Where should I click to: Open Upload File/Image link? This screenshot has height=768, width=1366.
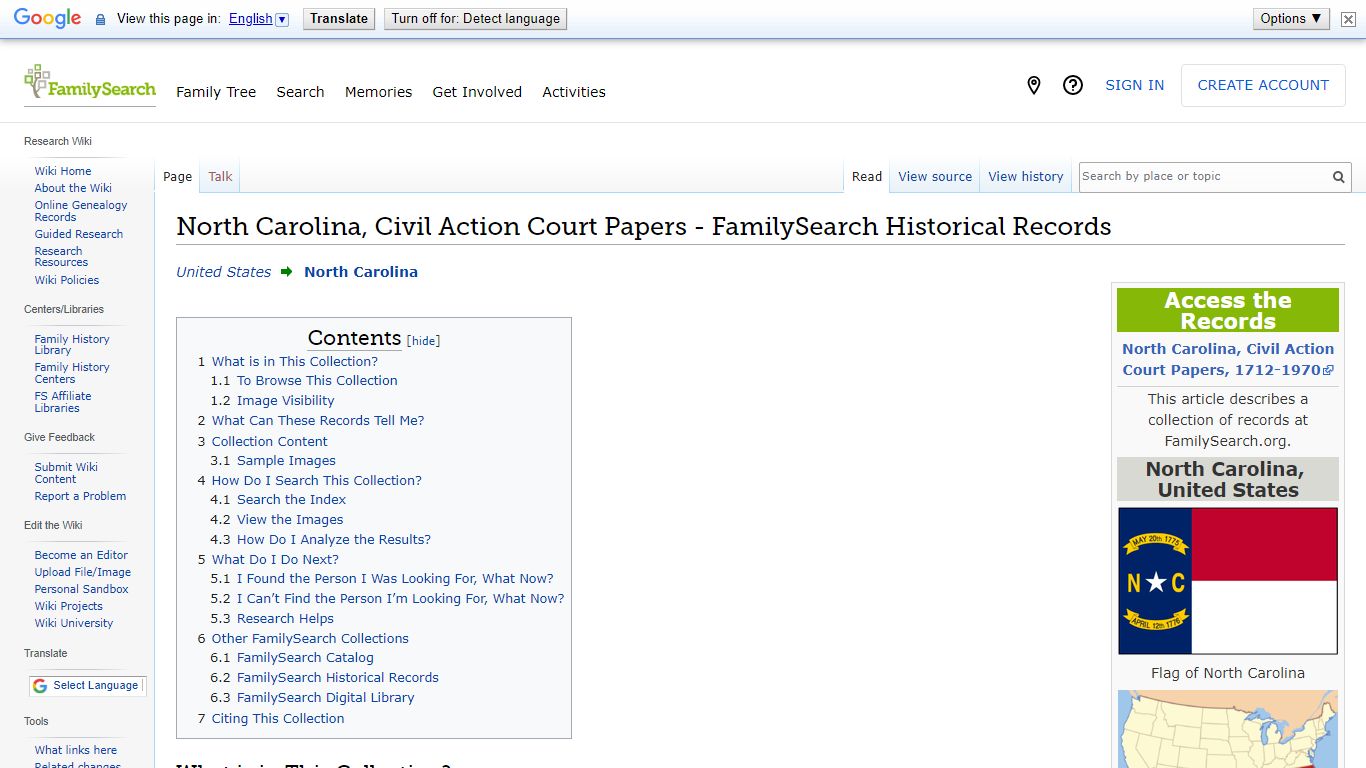click(x=83, y=572)
